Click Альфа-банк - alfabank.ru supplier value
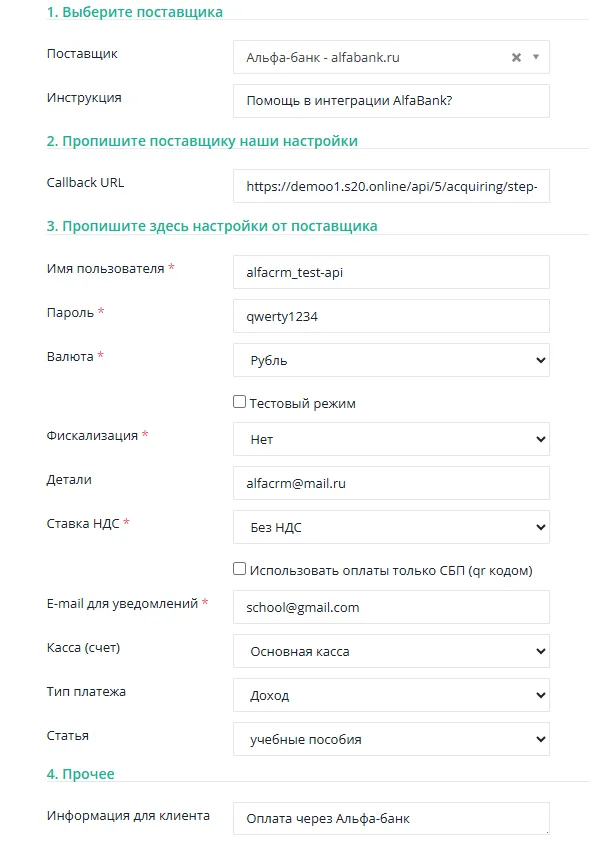Image resolution: width=589 pixels, height=856 pixels. point(323,57)
